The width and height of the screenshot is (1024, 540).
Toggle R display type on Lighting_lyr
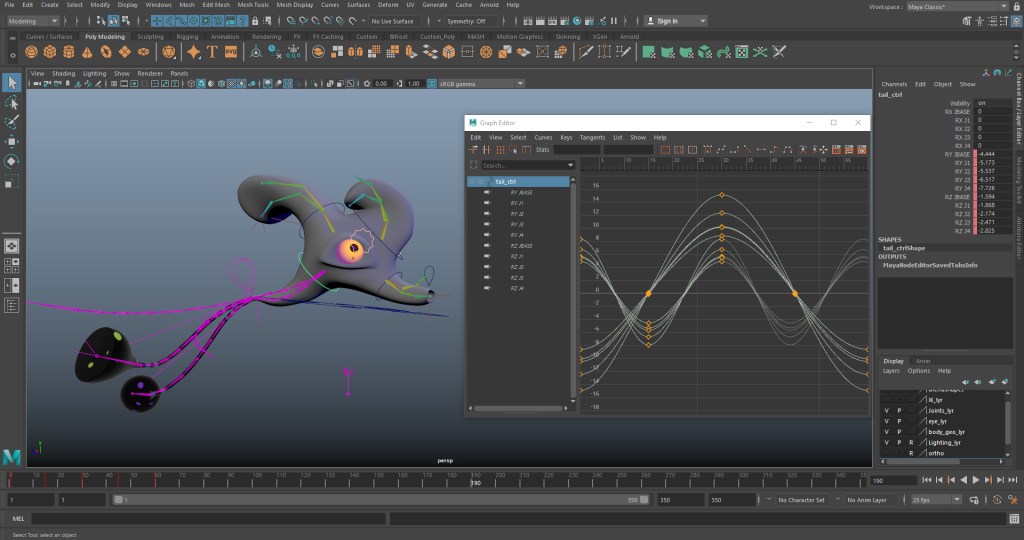point(911,442)
